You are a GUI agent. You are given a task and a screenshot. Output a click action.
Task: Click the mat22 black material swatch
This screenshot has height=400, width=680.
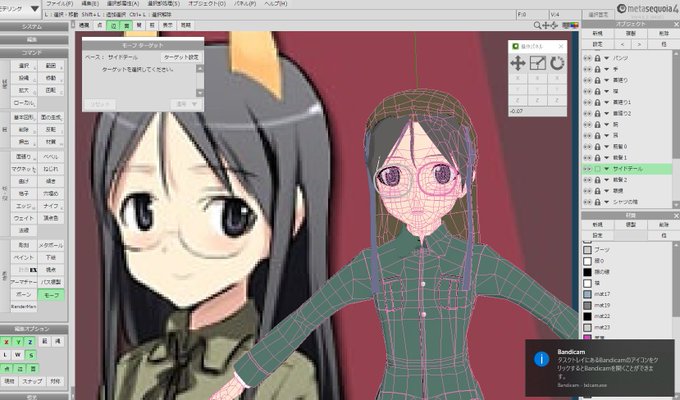(x=587, y=316)
